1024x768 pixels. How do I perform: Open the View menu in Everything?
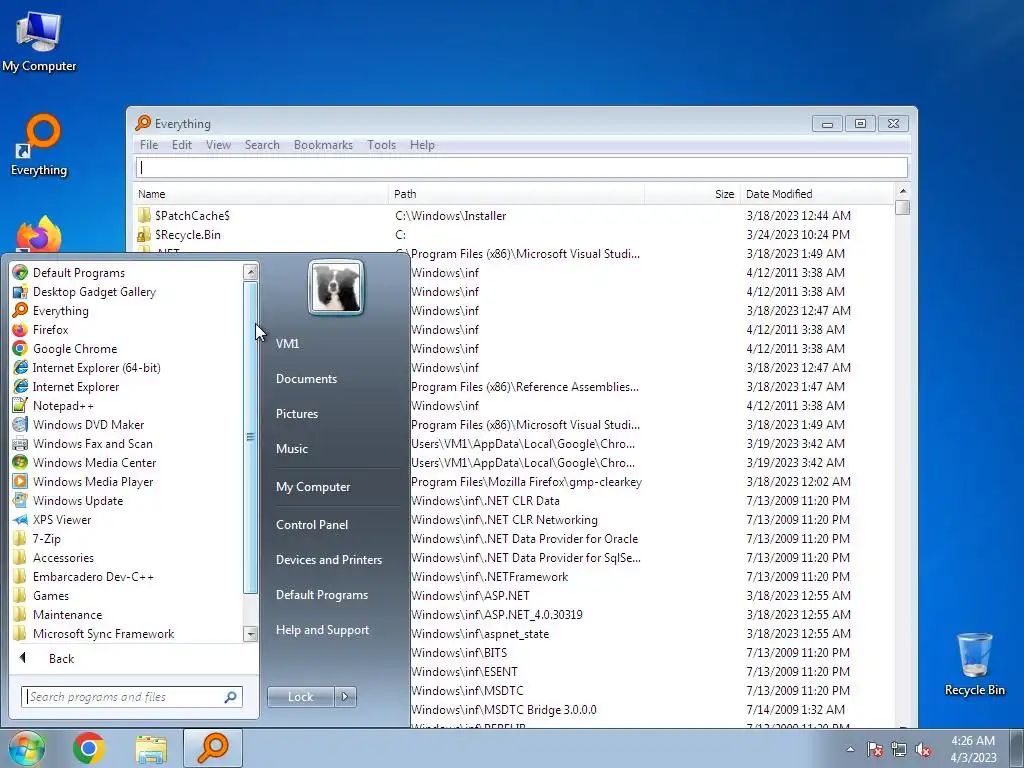[x=218, y=145]
